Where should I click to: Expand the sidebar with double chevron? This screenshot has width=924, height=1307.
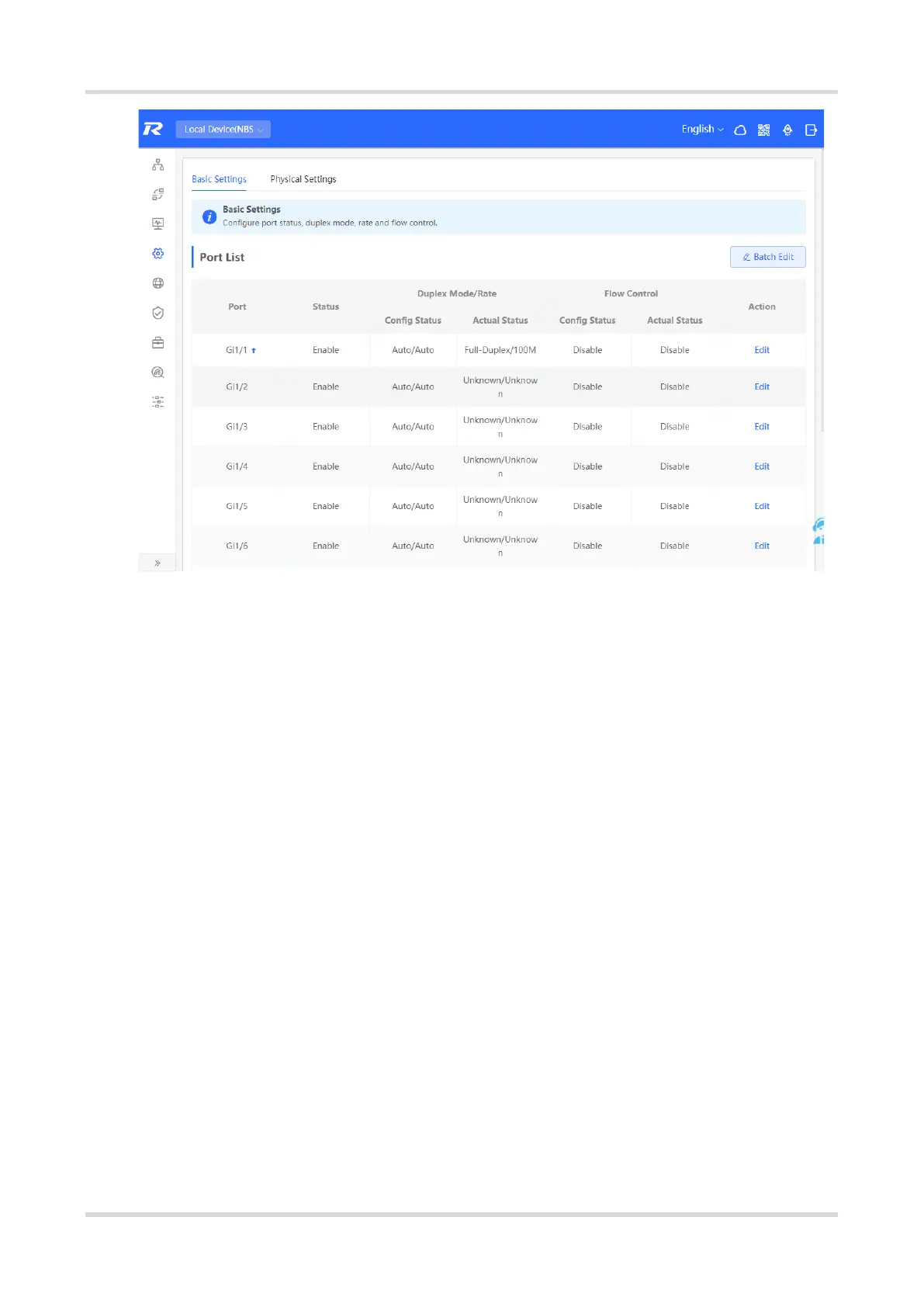click(157, 563)
